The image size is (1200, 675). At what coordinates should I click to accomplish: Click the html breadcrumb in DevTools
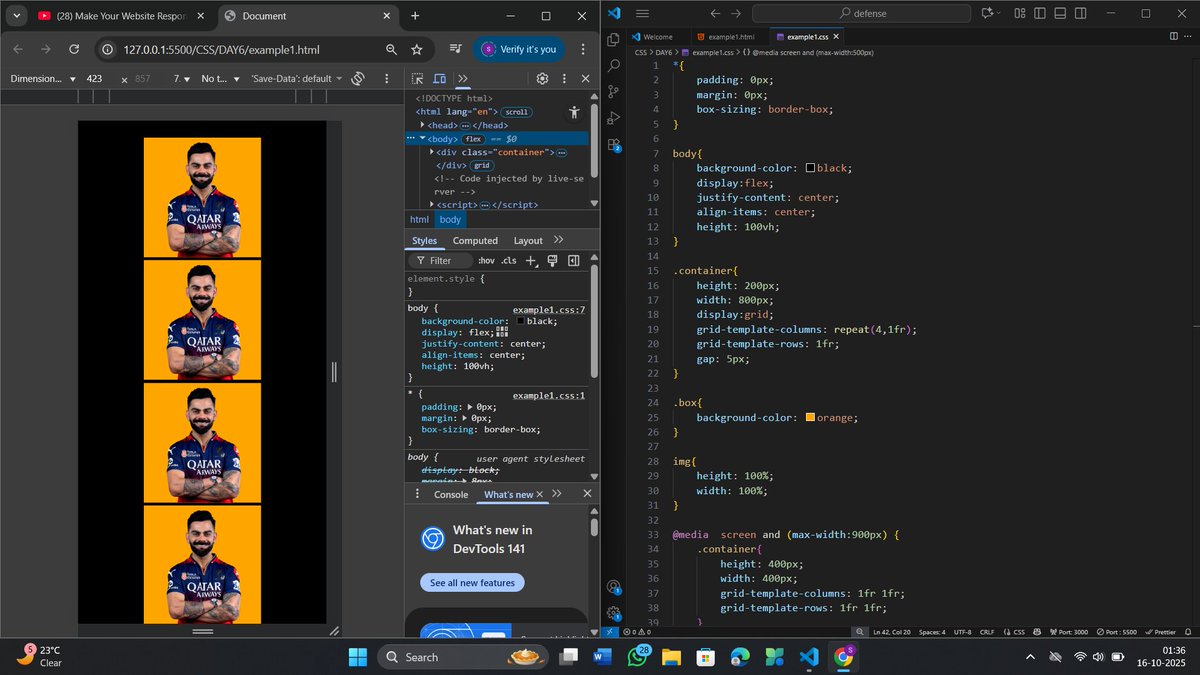(x=419, y=219)
